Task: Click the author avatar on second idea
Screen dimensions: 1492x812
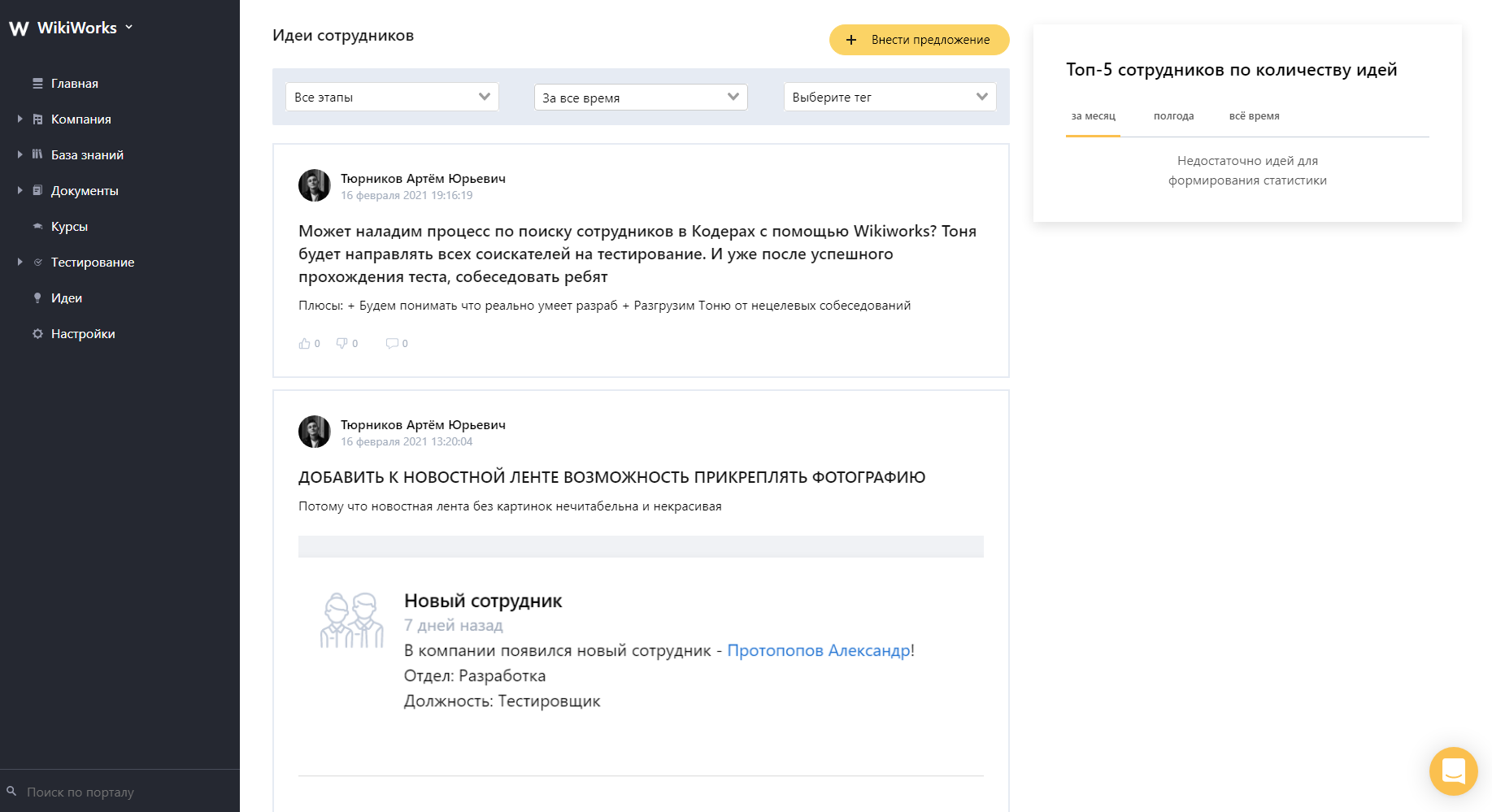Action: tap(315, 432)
